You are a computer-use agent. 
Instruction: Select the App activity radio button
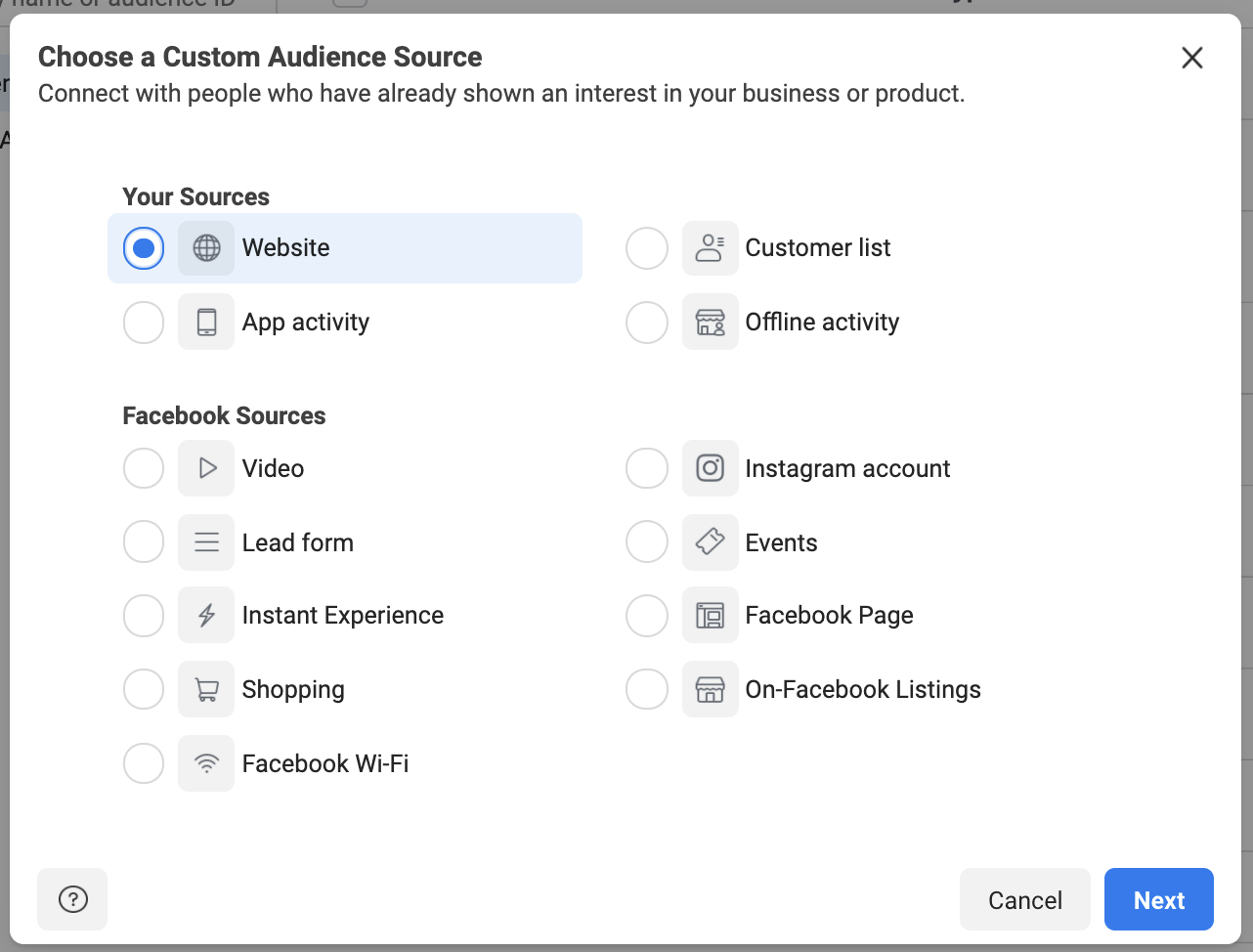coord(144,323)
